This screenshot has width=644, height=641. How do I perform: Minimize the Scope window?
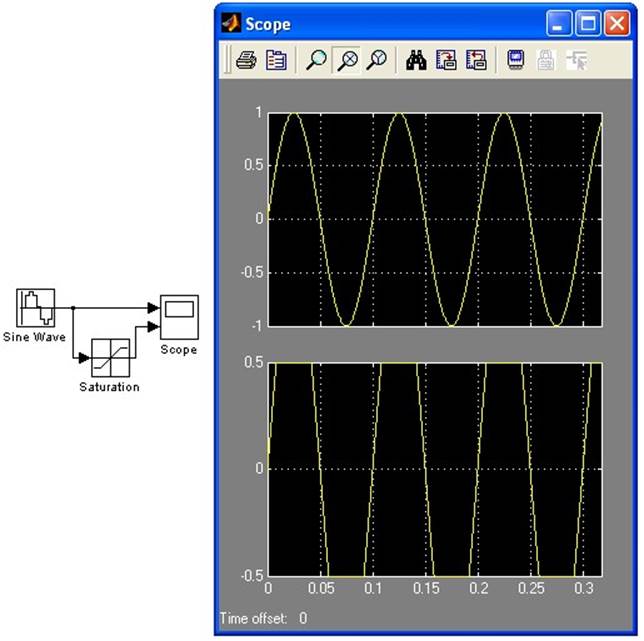coord(558,23)
